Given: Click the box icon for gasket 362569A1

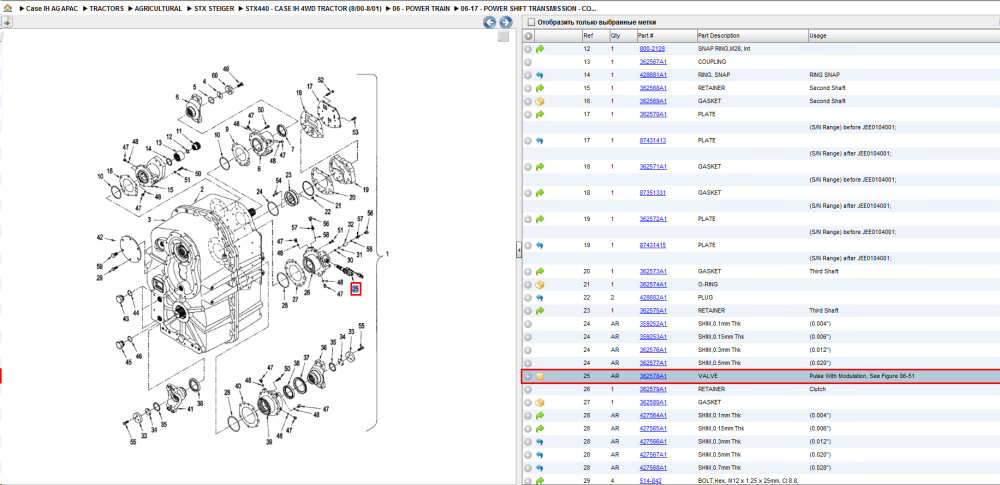Looking at the screenshot, I should (540, 101).
